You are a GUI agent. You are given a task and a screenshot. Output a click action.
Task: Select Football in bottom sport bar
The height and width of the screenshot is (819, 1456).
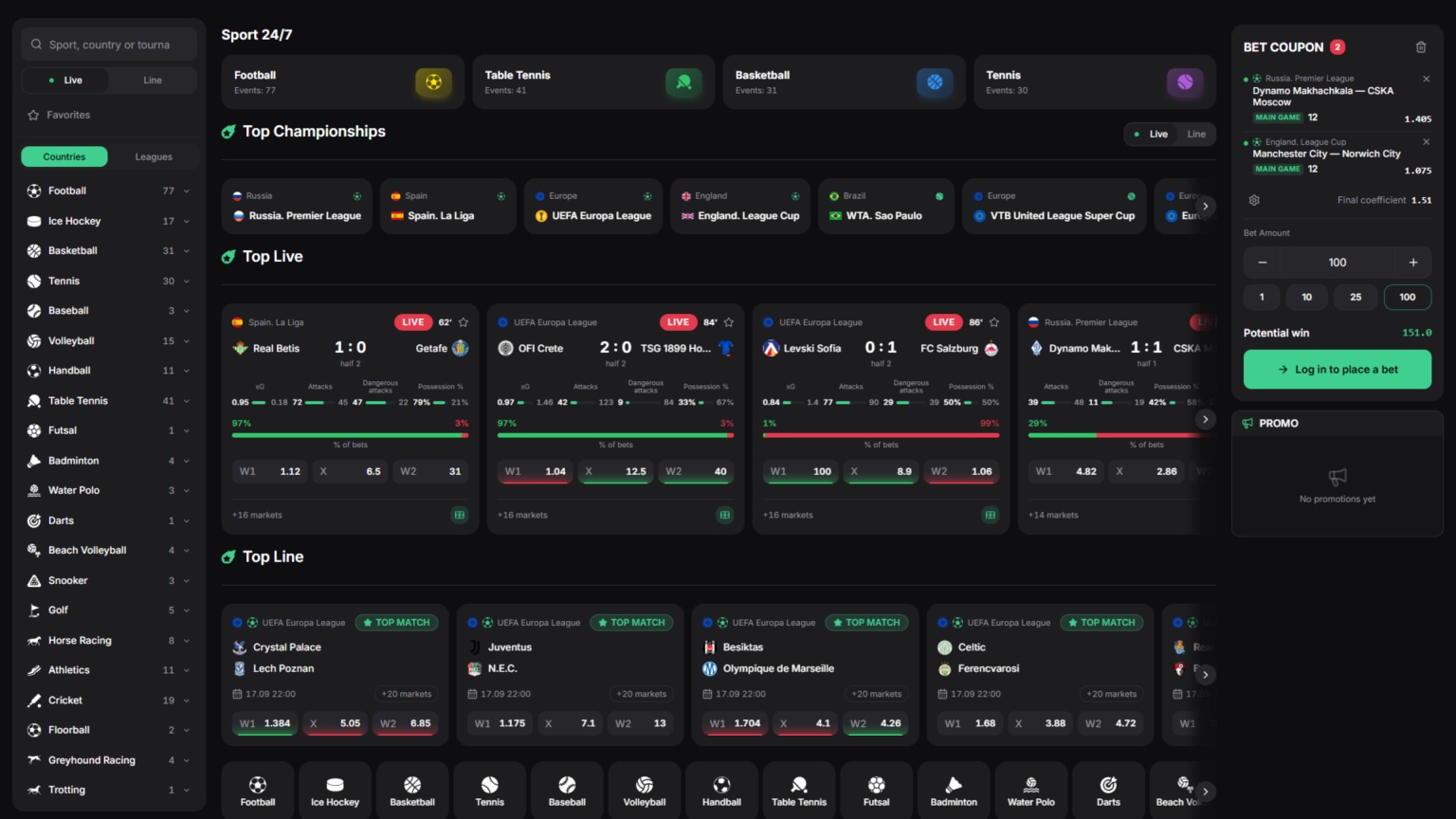(258, 791)
